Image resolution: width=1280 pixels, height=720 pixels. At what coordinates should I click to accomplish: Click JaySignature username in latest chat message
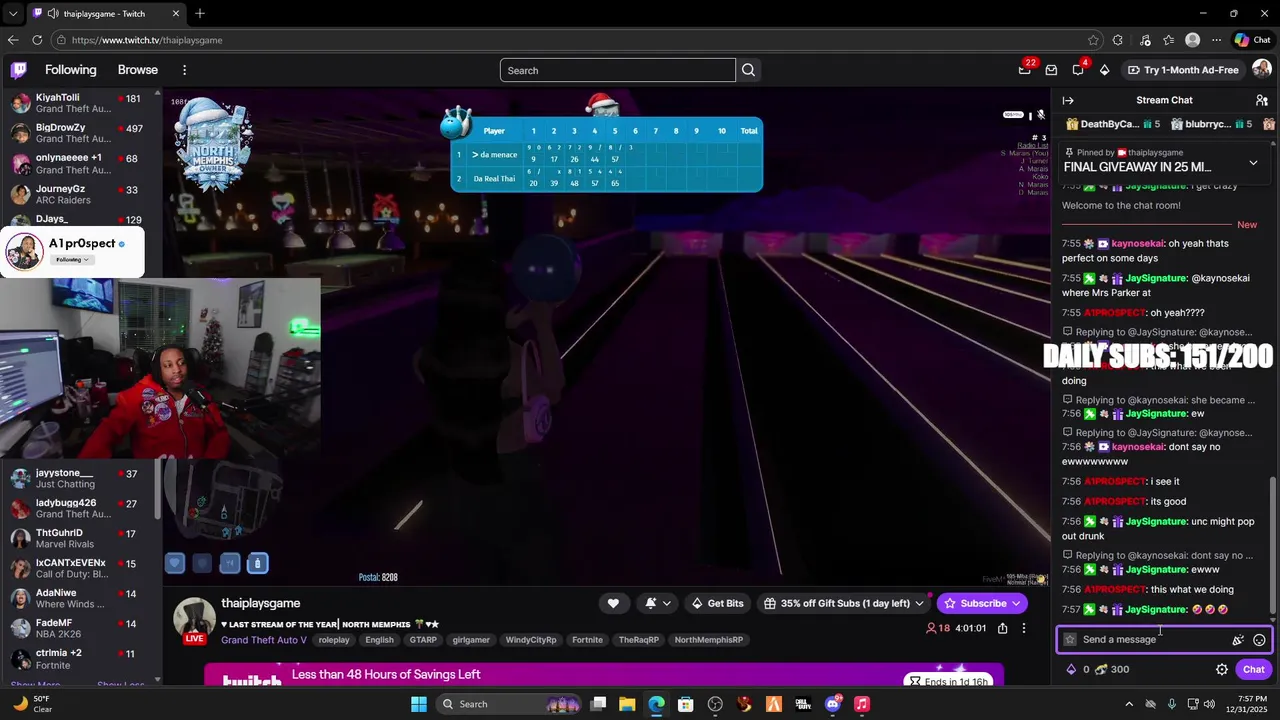(1156, 609)
